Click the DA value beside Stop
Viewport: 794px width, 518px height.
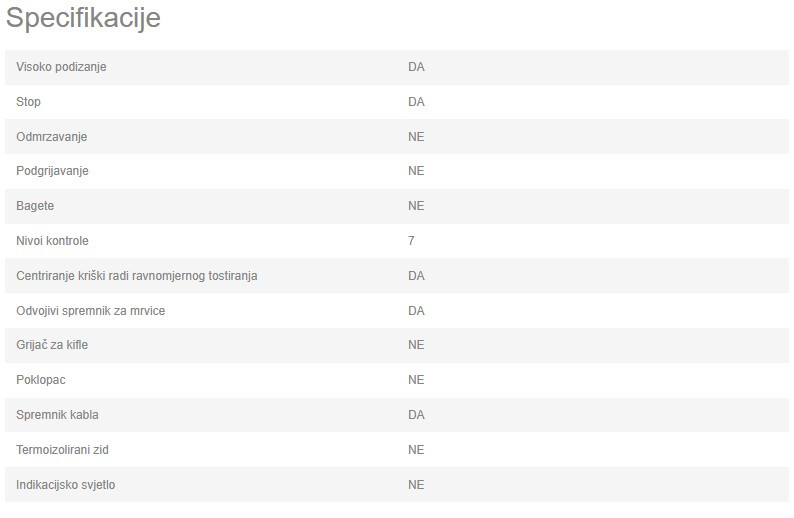tap(416, 102)
